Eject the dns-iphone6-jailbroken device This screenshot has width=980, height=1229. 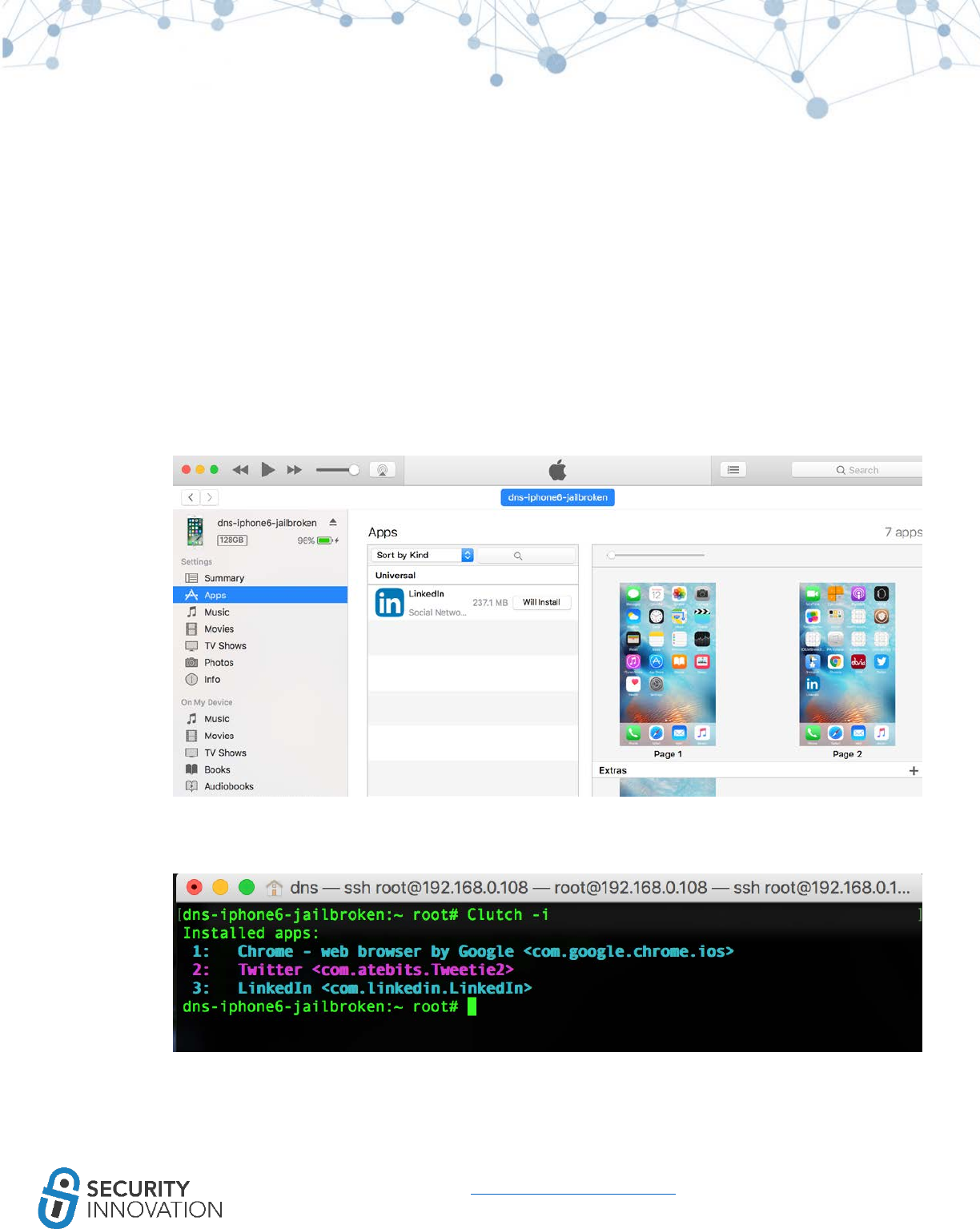(333, 522)
